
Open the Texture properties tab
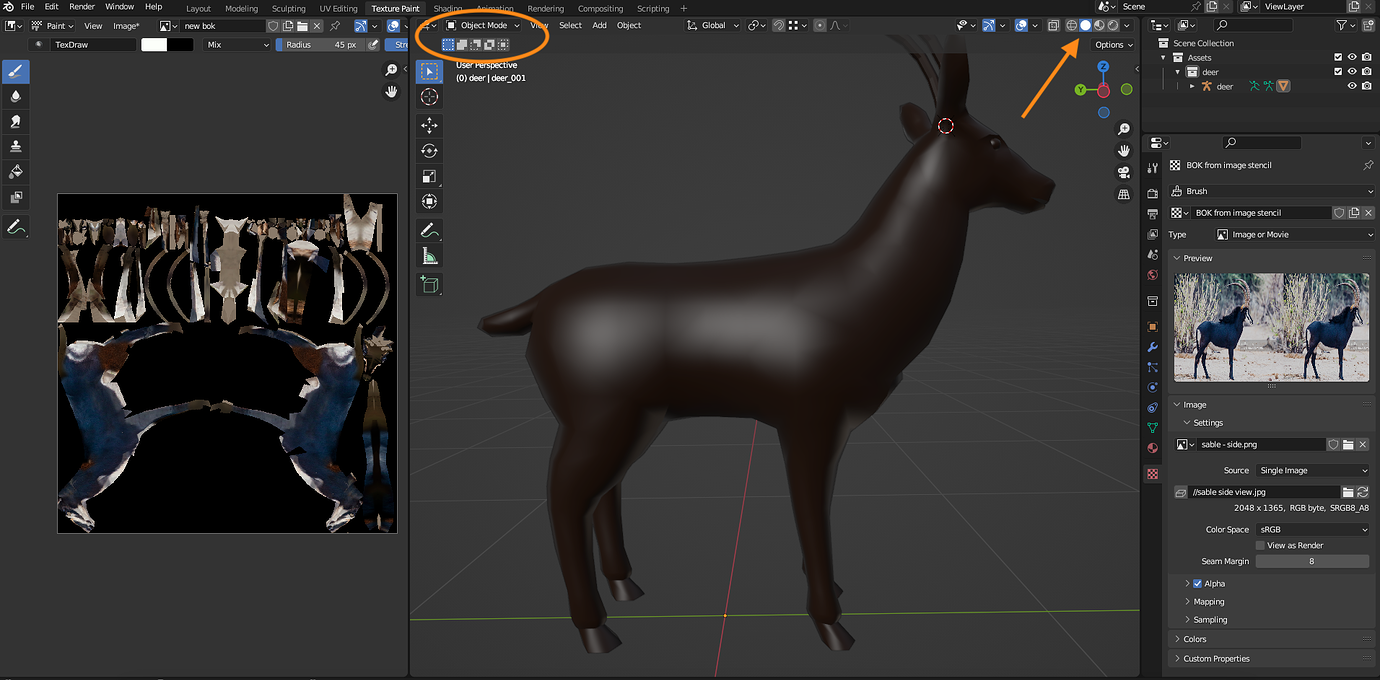click(1152, 474)
